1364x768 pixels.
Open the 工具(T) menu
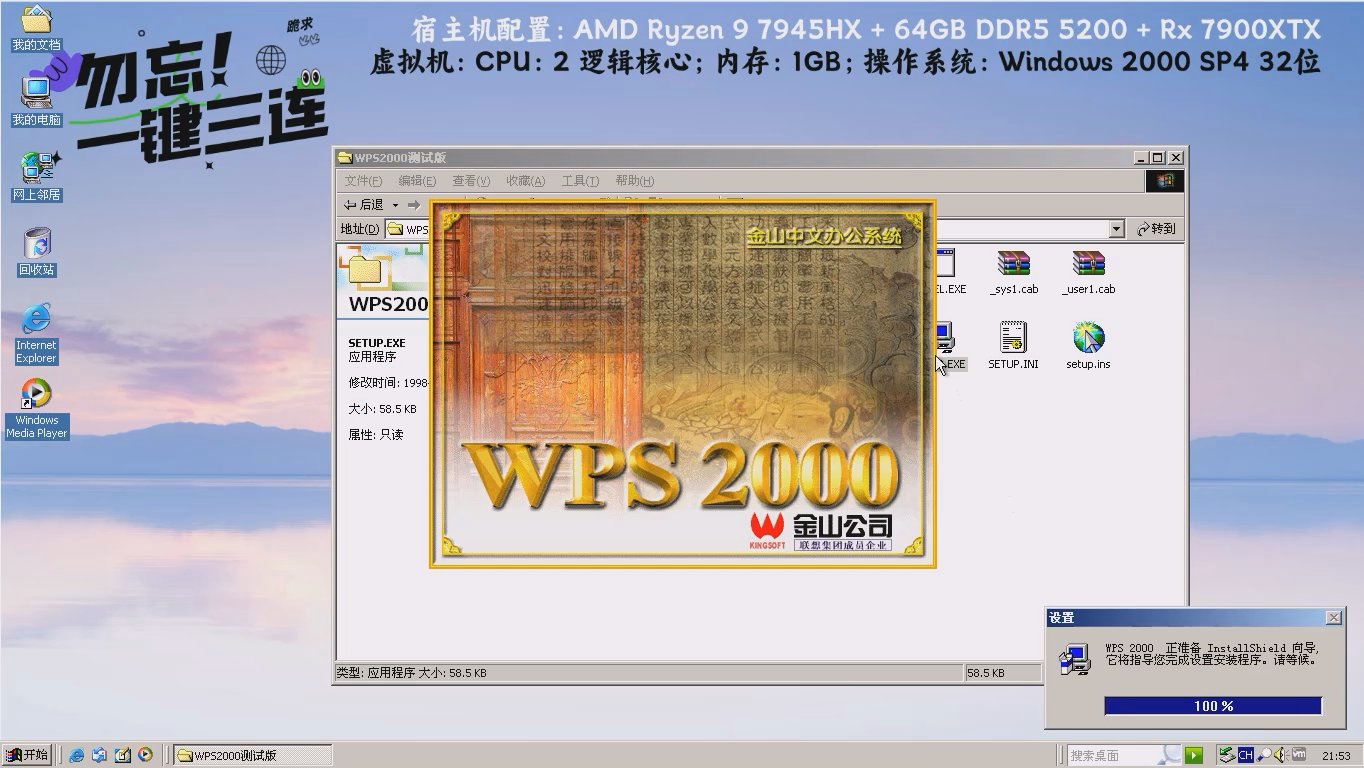click(x=580, y=181)
